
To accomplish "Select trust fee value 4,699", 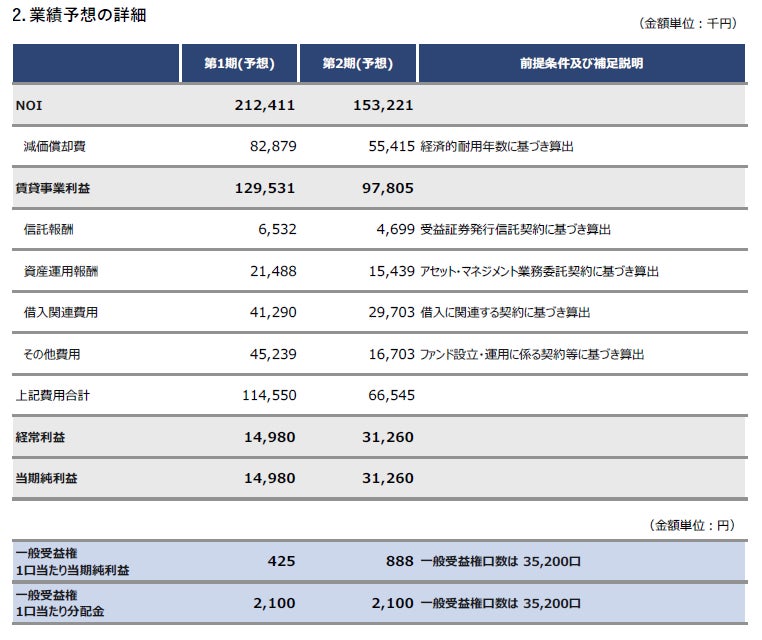I will coord(396,229).
